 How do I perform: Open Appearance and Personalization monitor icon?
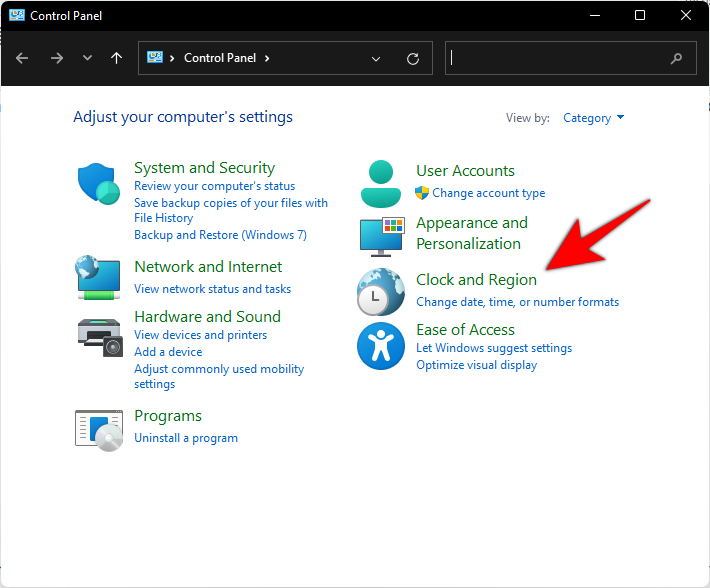point(380,234)
